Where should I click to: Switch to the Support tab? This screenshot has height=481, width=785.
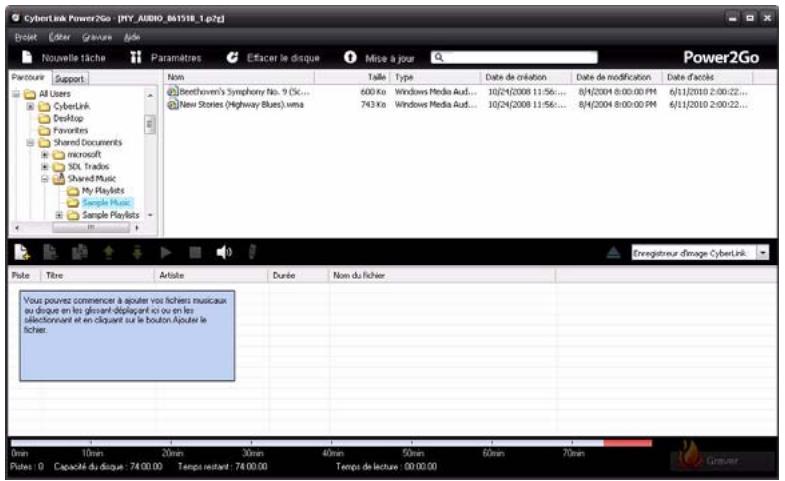click(x=70, y=79)
